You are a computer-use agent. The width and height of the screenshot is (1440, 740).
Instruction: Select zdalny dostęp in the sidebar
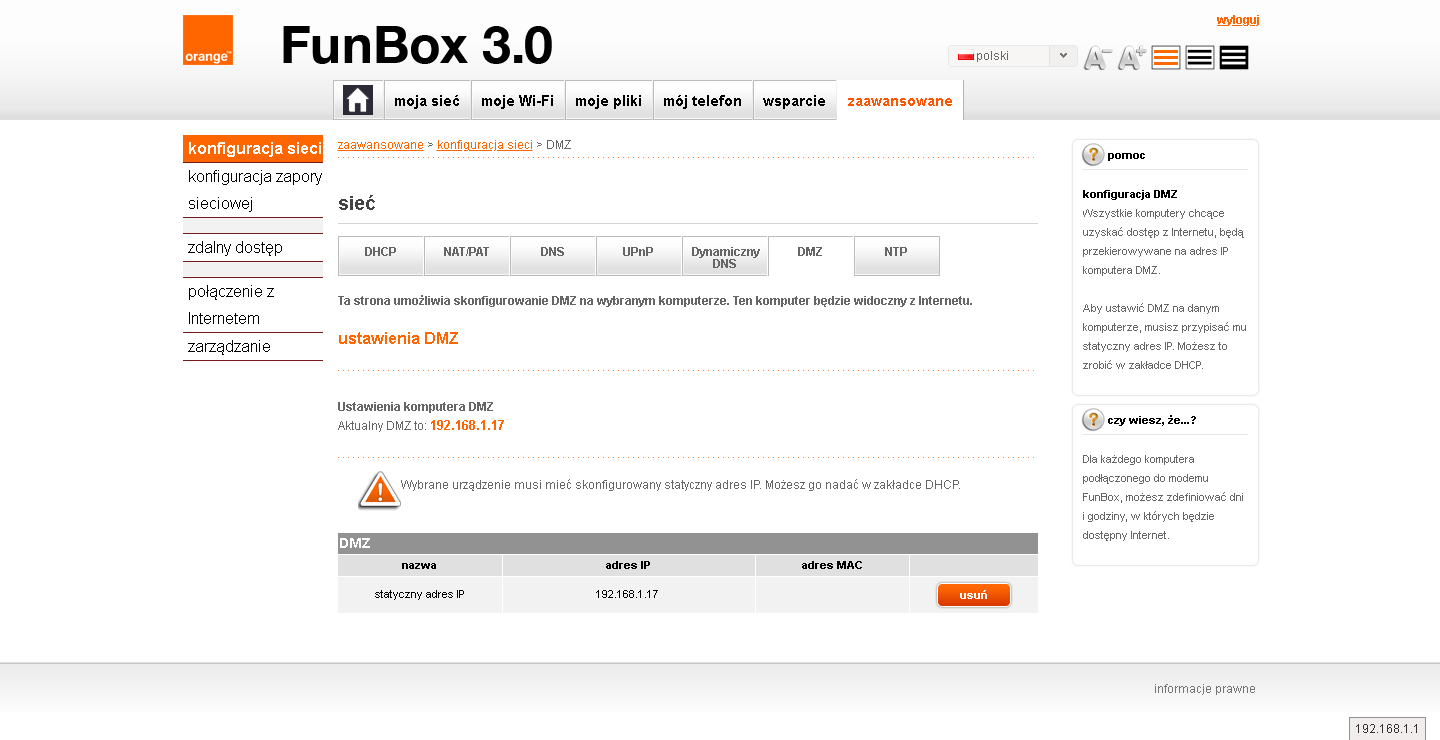236,248
